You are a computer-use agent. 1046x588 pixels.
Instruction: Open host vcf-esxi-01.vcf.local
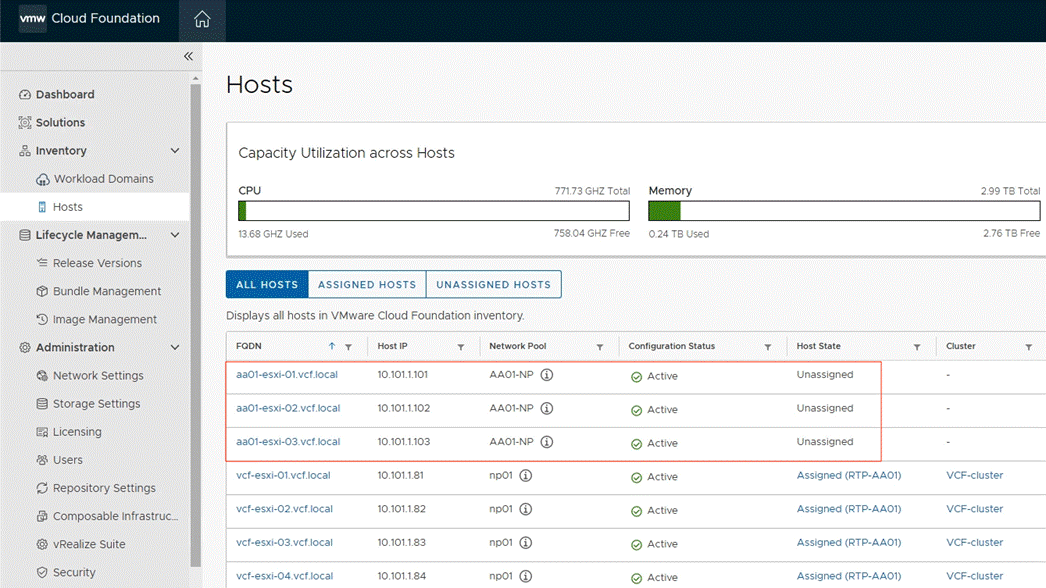point(283,476)
